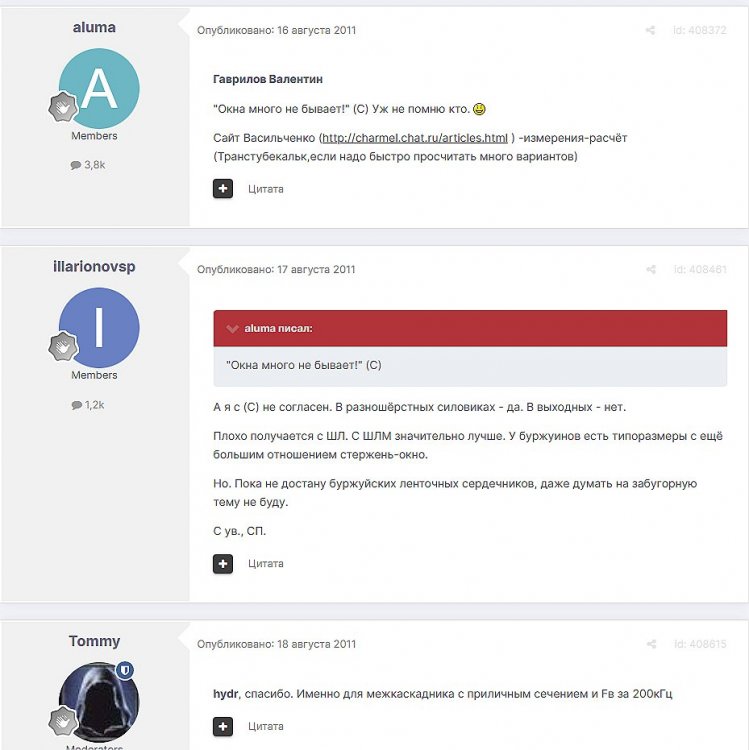Click the moderator shield badge on Tommy's avatar
This screenshot has height=750, width=749.
coord(125,671)
